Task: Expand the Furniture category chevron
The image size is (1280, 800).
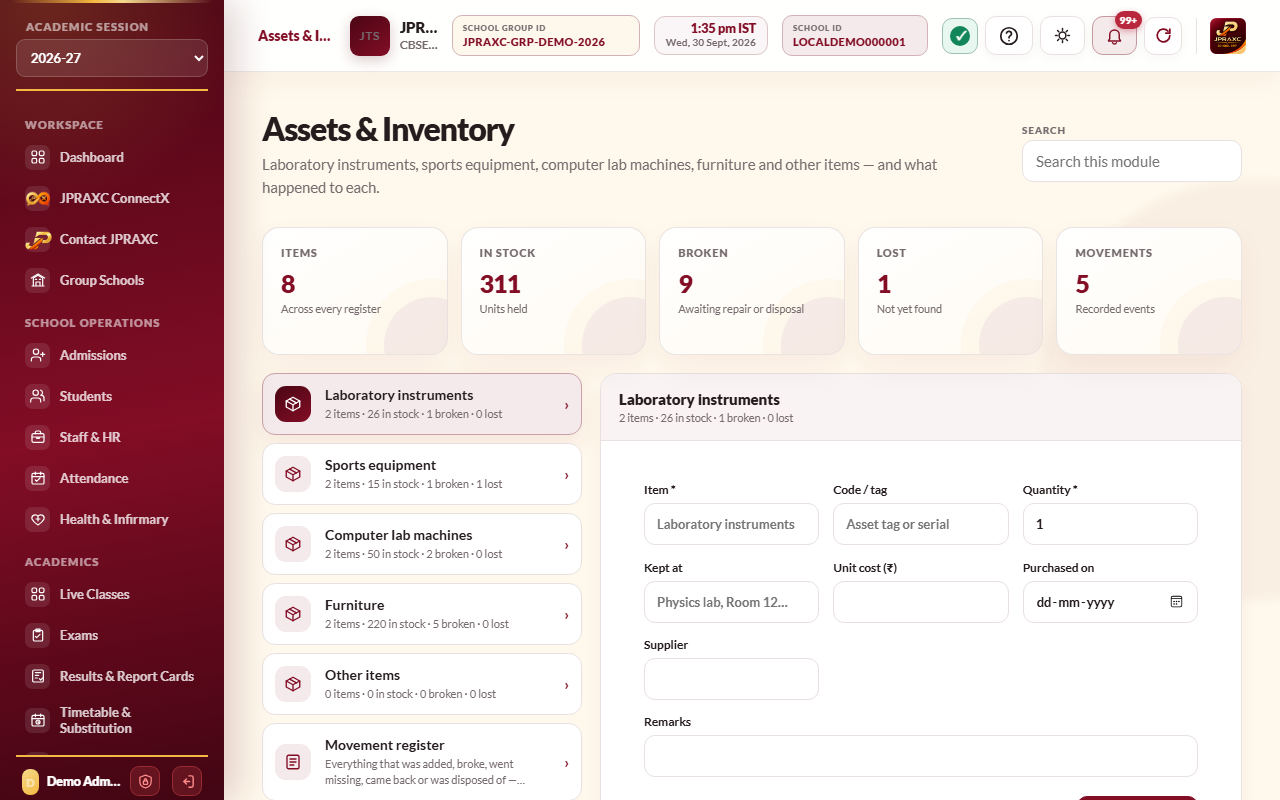Action: 566,615
